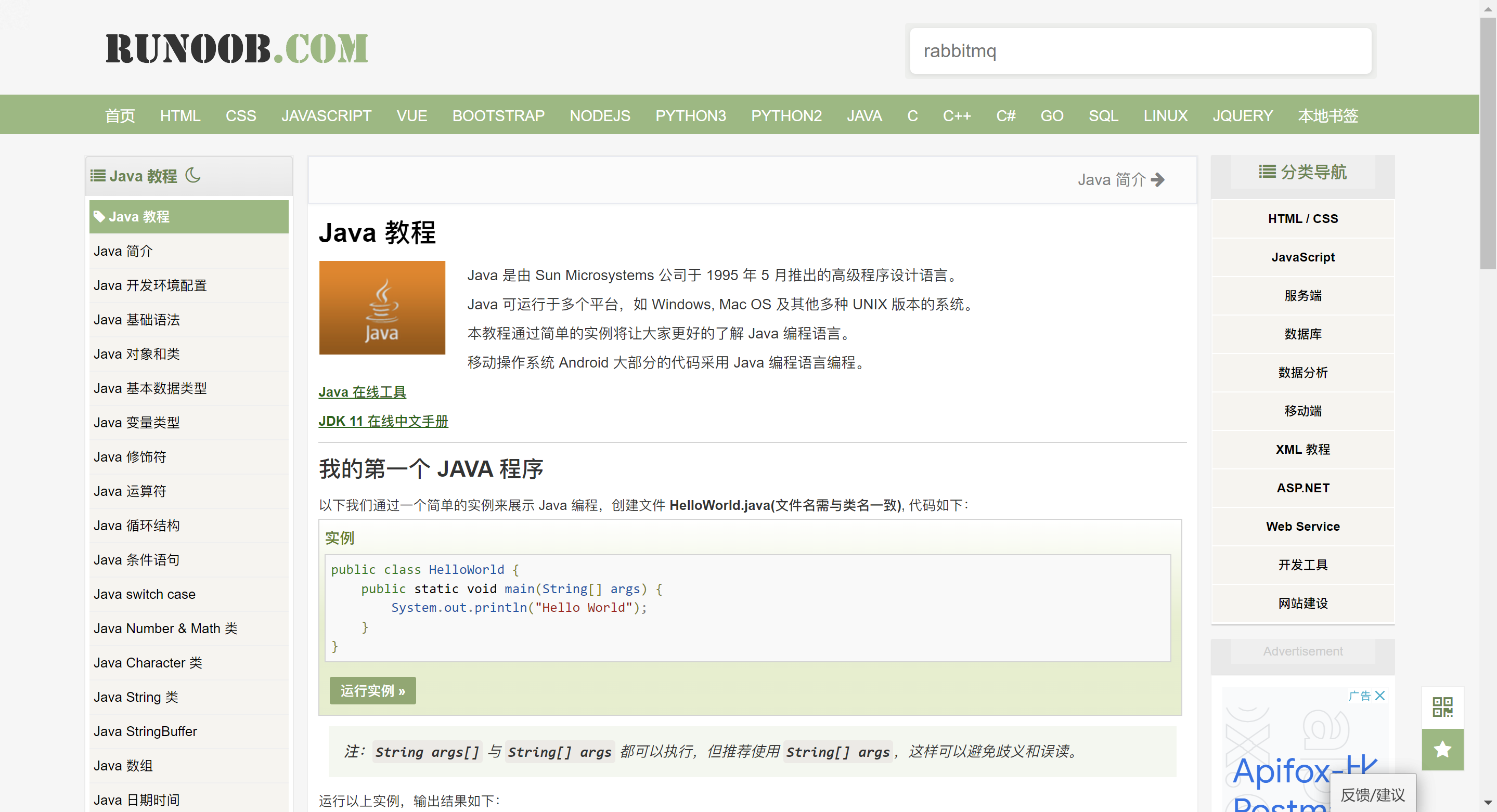This screenshot has height=812, width=1497.
Task: Open the QR code icon
Action: [1442, 707]
